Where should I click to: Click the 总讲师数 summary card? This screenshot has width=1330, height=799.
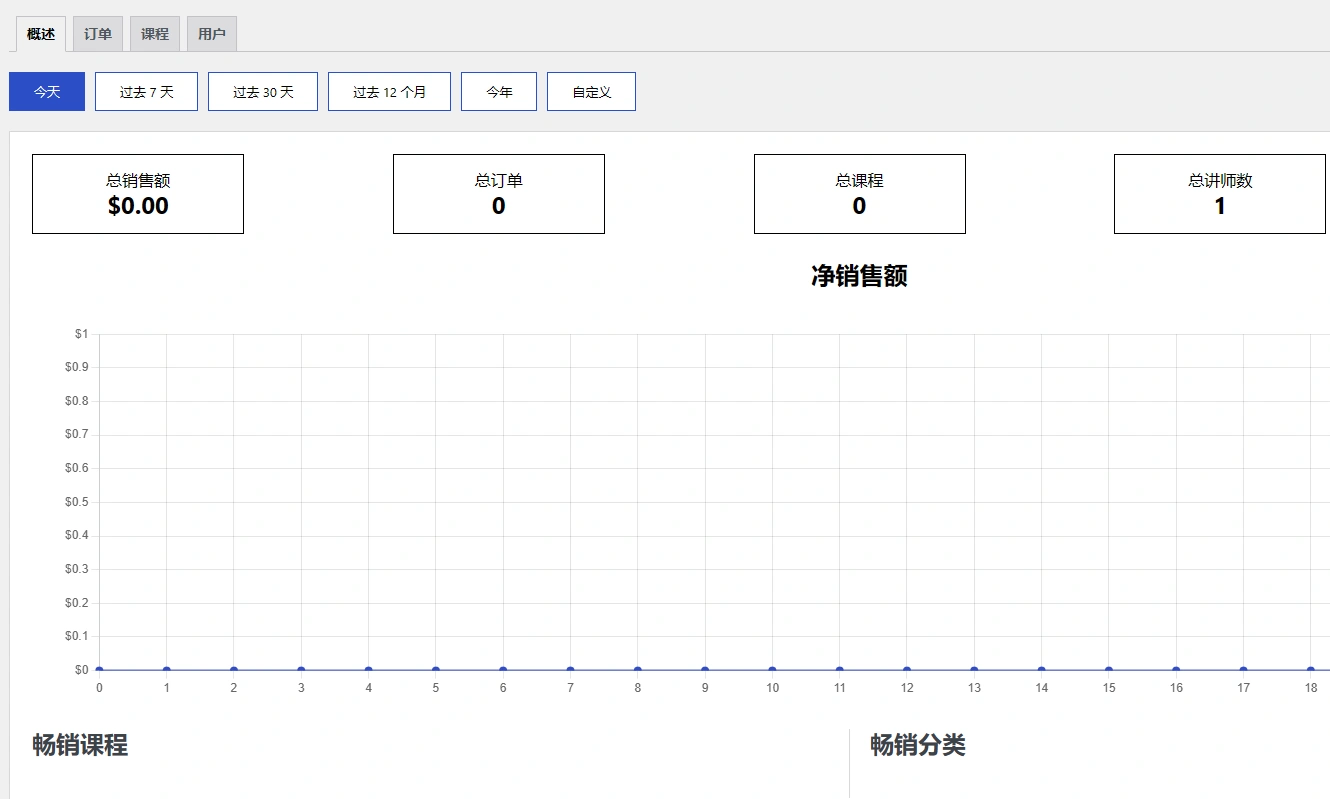coord(1220,194)
